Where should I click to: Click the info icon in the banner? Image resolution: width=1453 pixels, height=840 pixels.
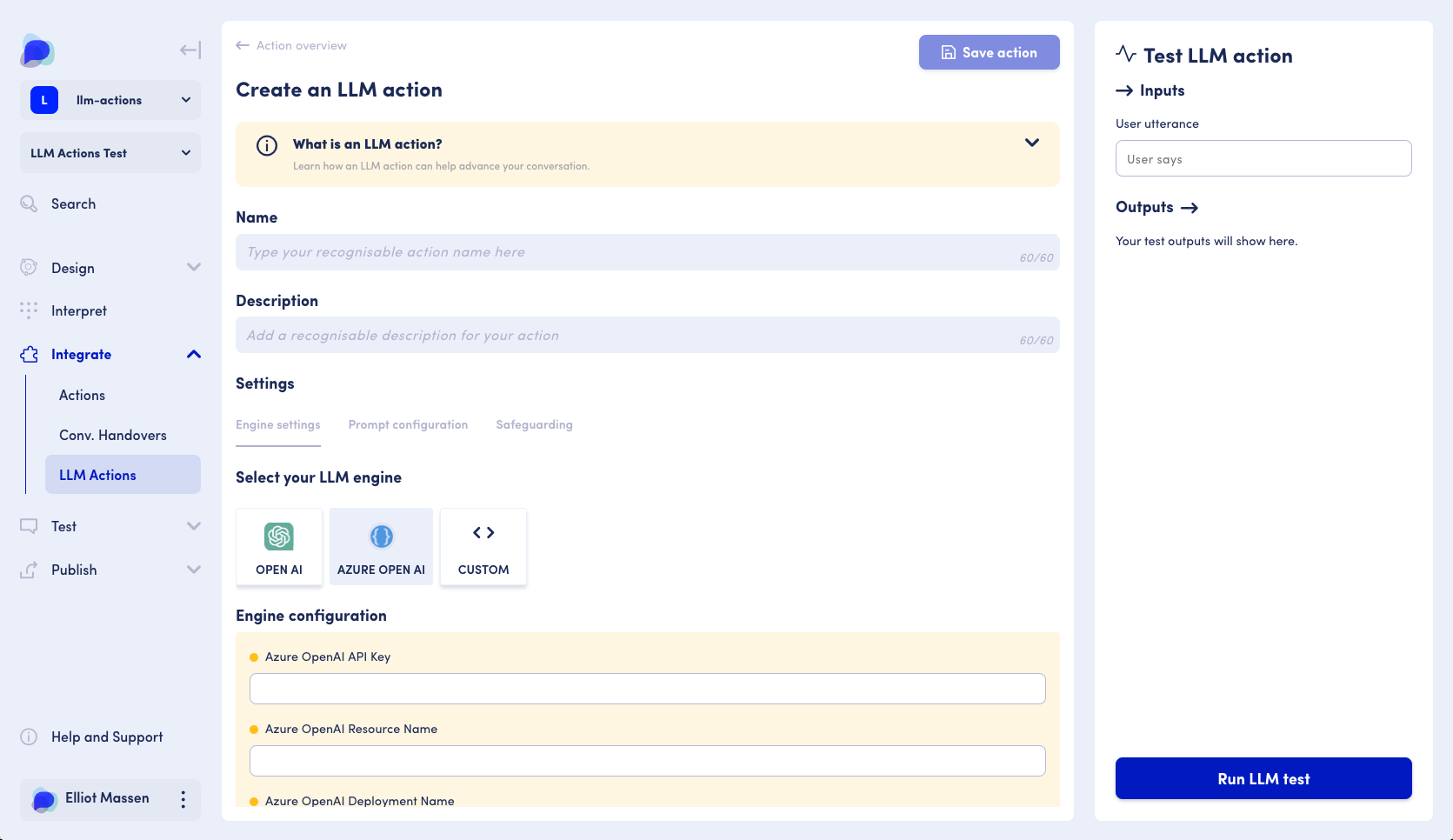(267, 145)
